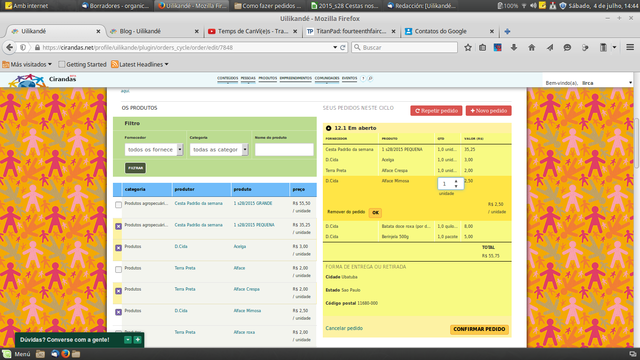Click the Firefox home icon
Viewport: 640px width, 360px height.
531,47
